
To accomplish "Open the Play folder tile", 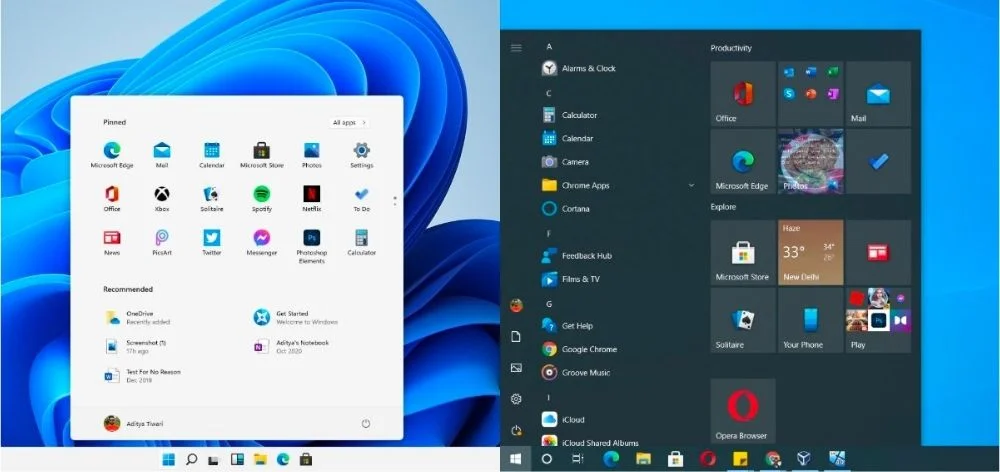I will 878,320.
